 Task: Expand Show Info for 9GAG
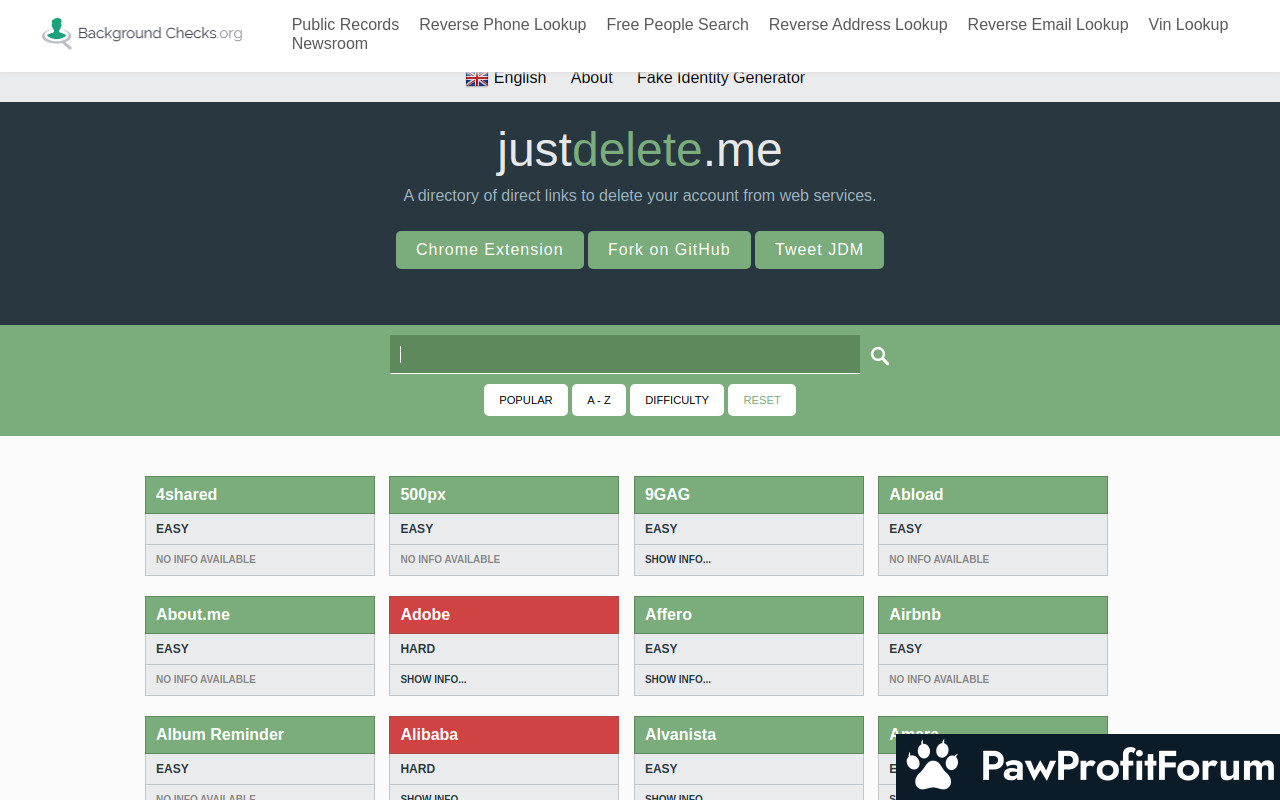tap(678, 560)
